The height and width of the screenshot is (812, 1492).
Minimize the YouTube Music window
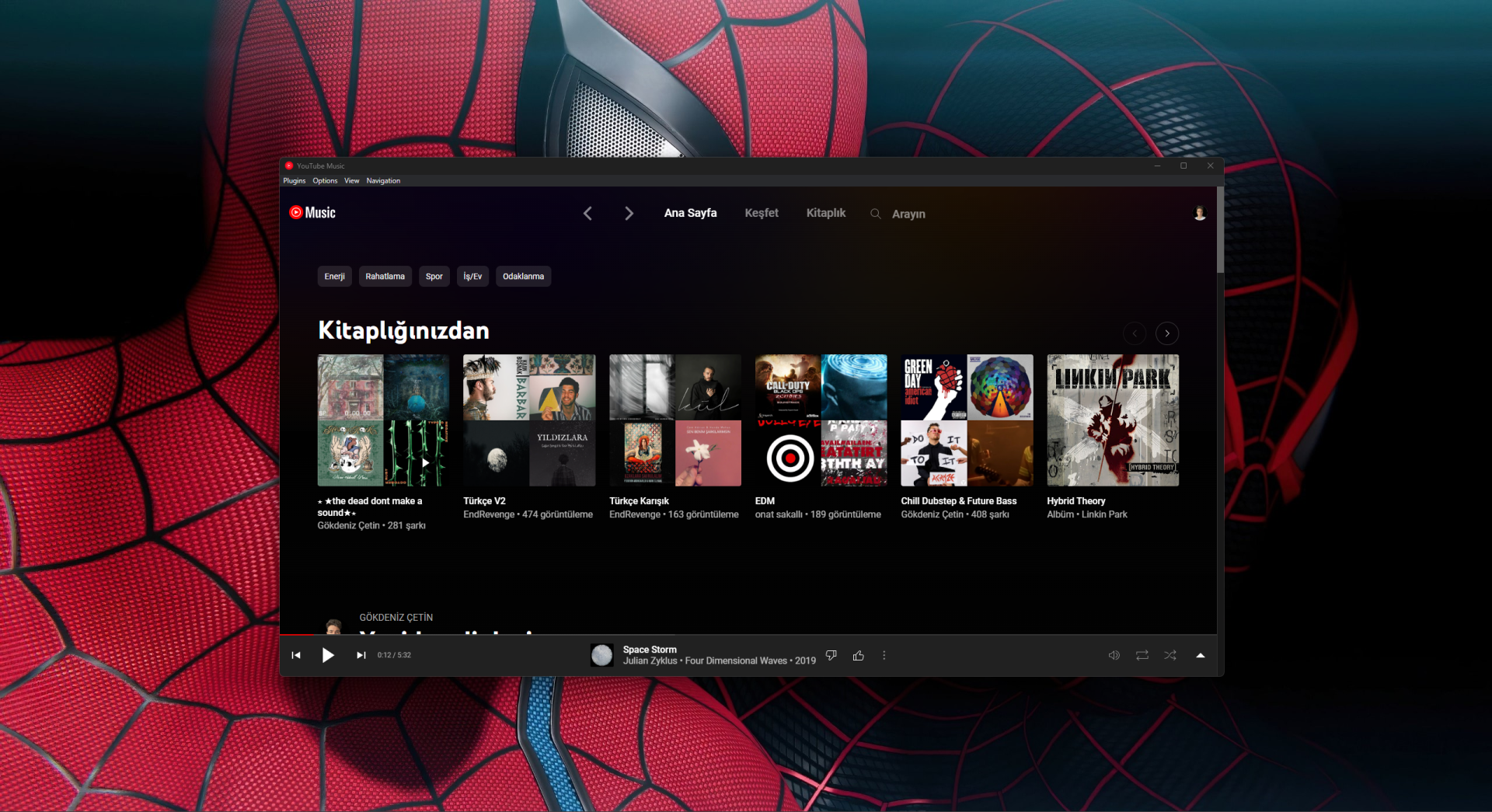click(x=1158, y=166)
